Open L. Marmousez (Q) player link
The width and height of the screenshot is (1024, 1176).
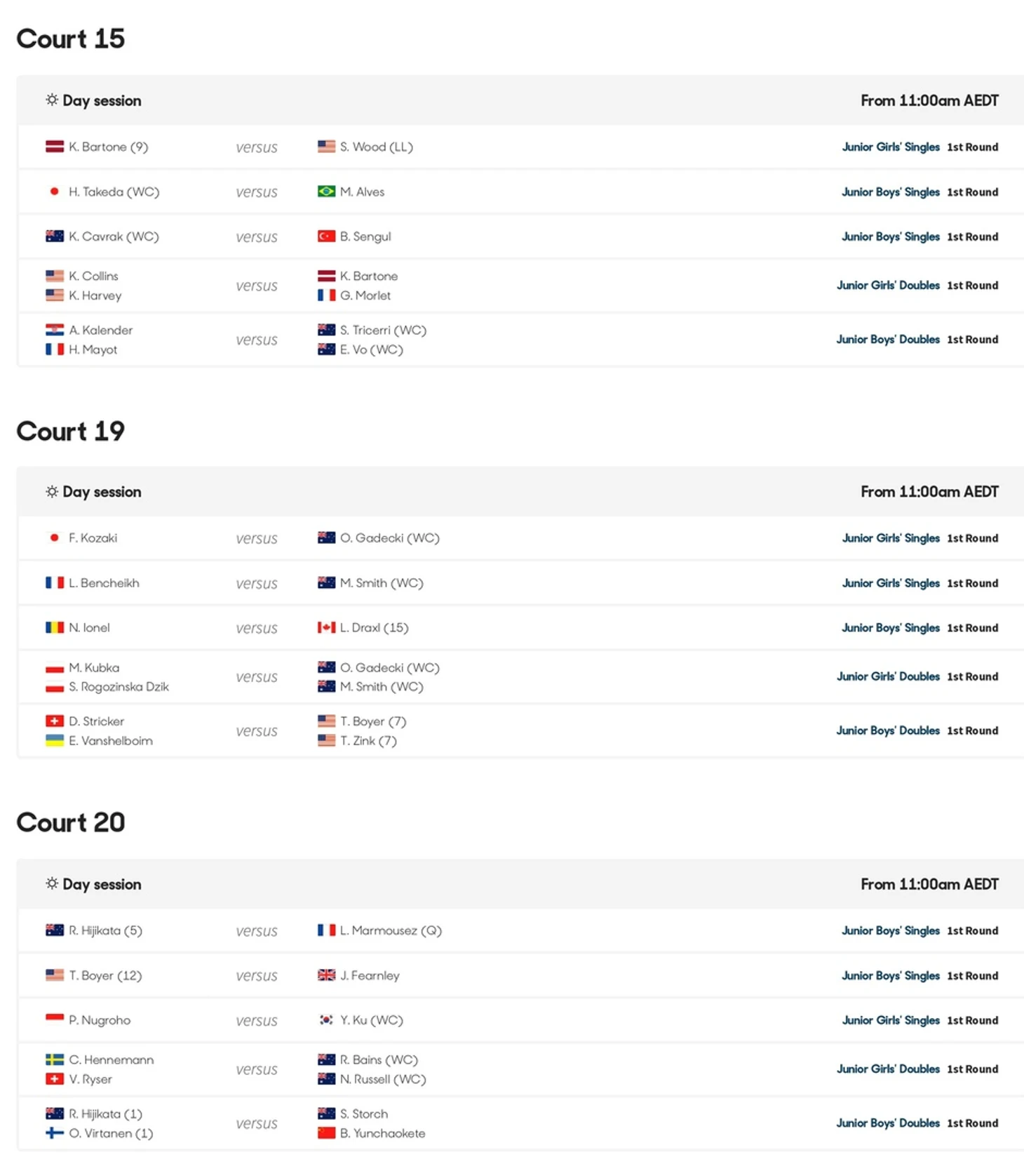[x=391, y=930]
